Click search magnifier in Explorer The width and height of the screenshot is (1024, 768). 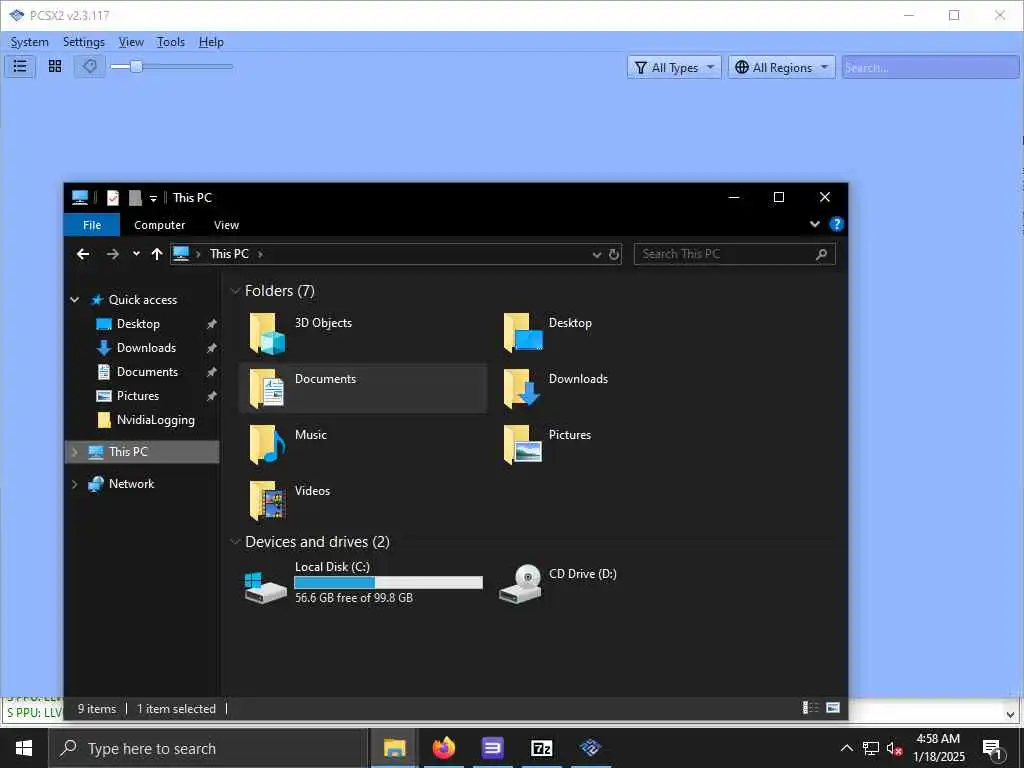pos(822,254)
